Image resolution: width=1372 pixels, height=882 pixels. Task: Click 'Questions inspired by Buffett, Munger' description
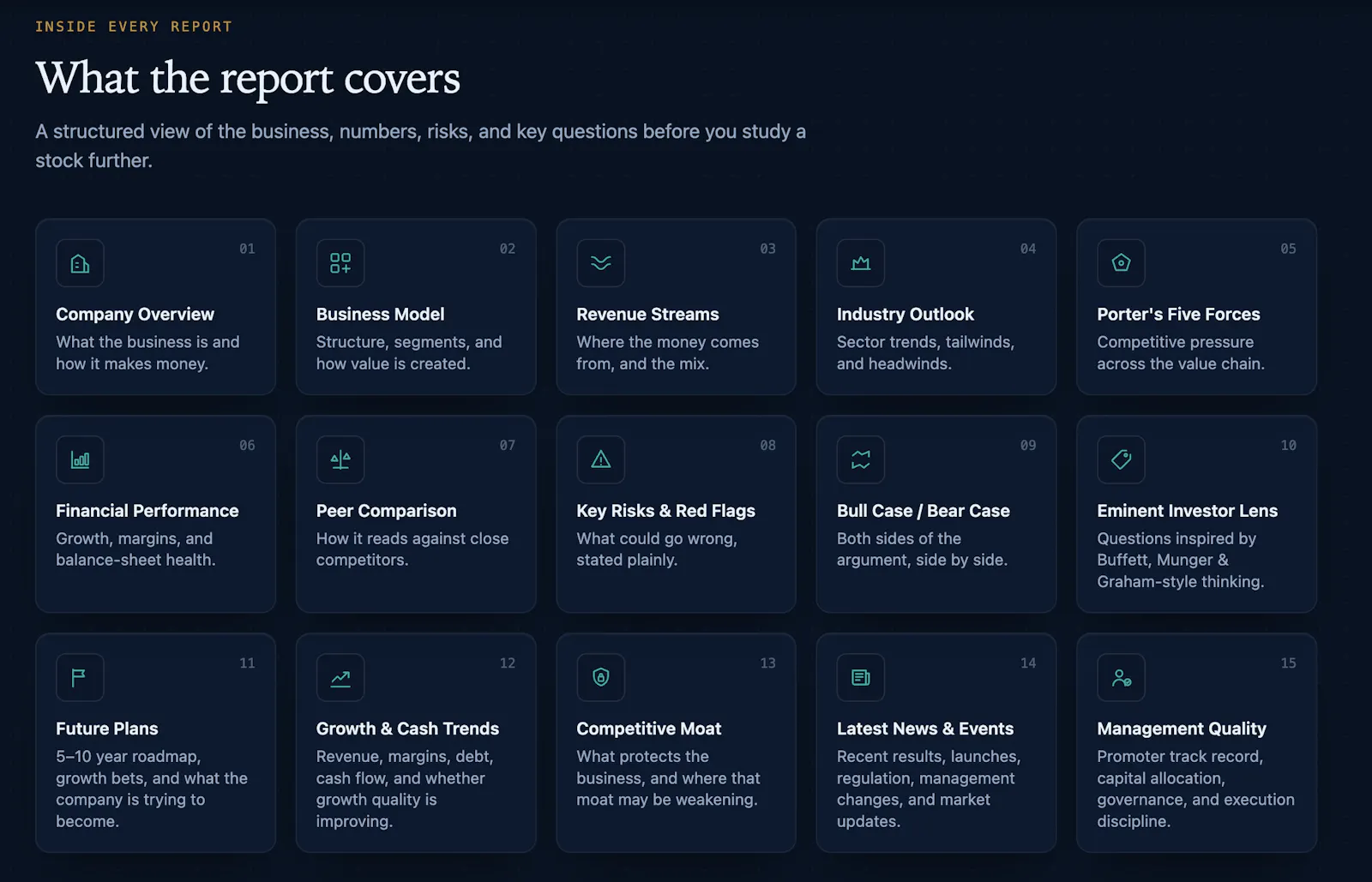(1180, 560)
